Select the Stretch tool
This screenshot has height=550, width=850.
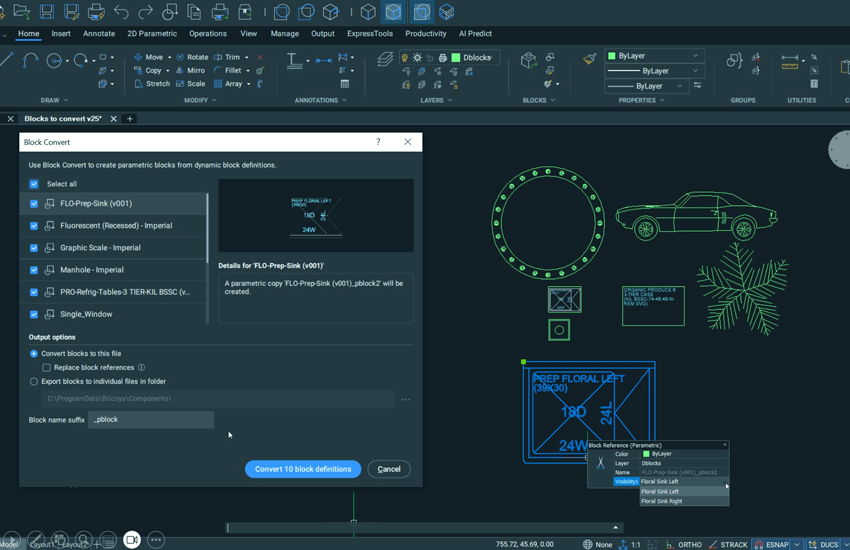click(x=152, y=83)
